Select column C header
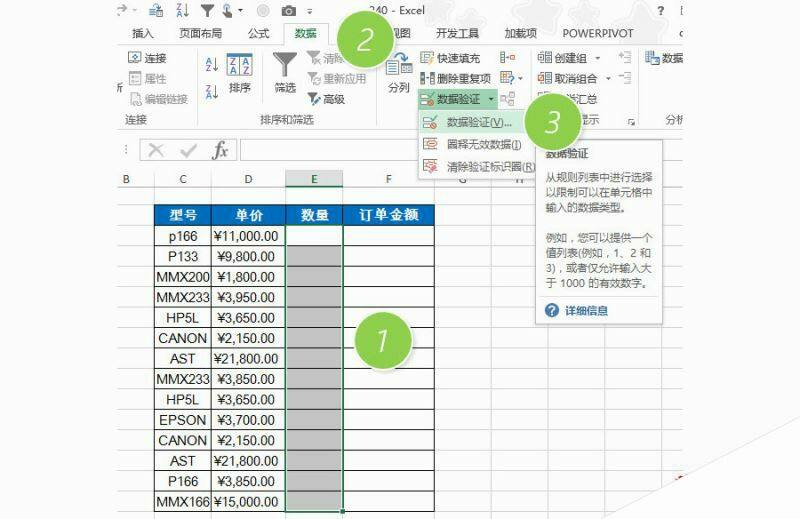The image size is (800, 519). pyautogui.click(x=183, y=179)
